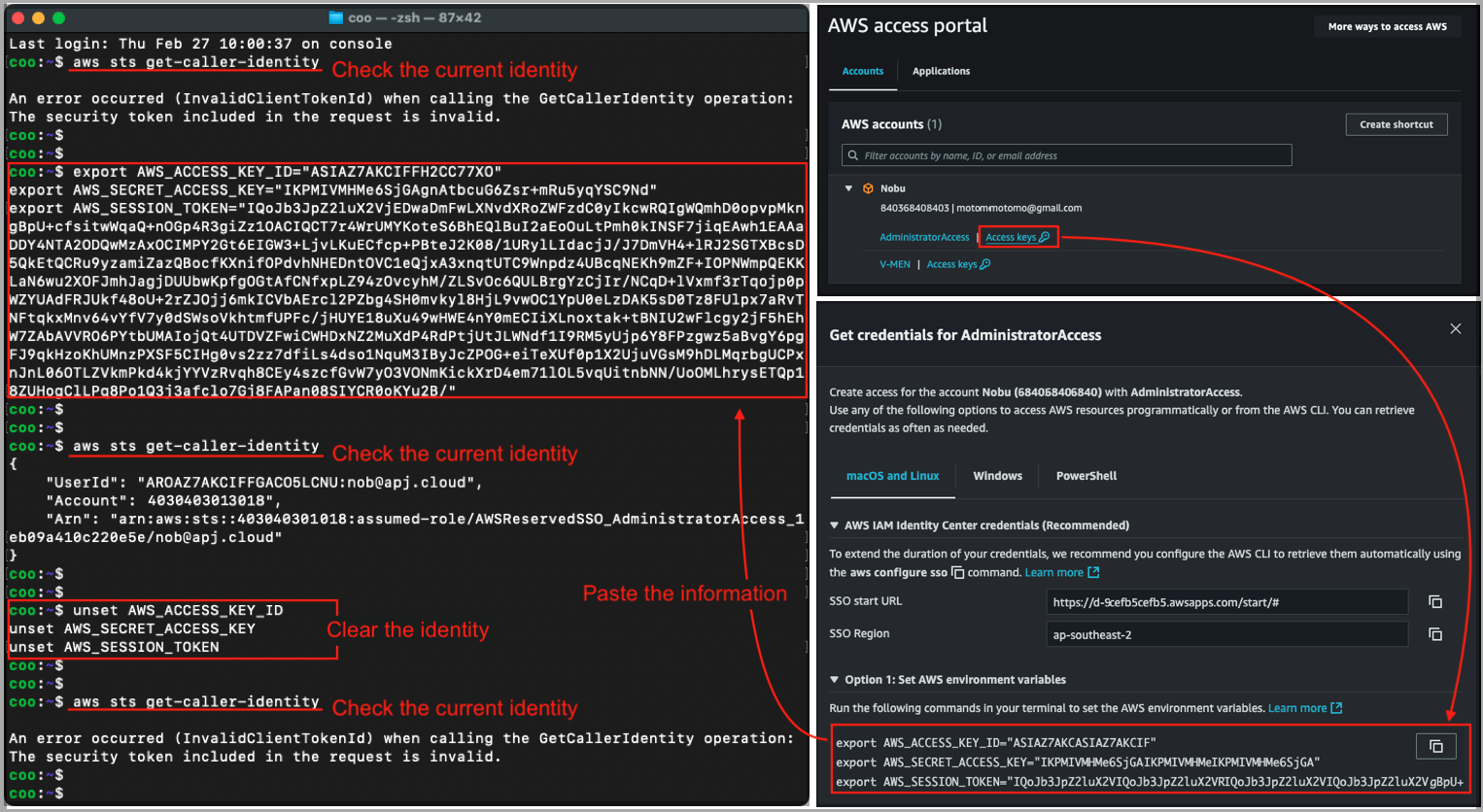Collapse Option 1 Set AWS environment variables

834,680
